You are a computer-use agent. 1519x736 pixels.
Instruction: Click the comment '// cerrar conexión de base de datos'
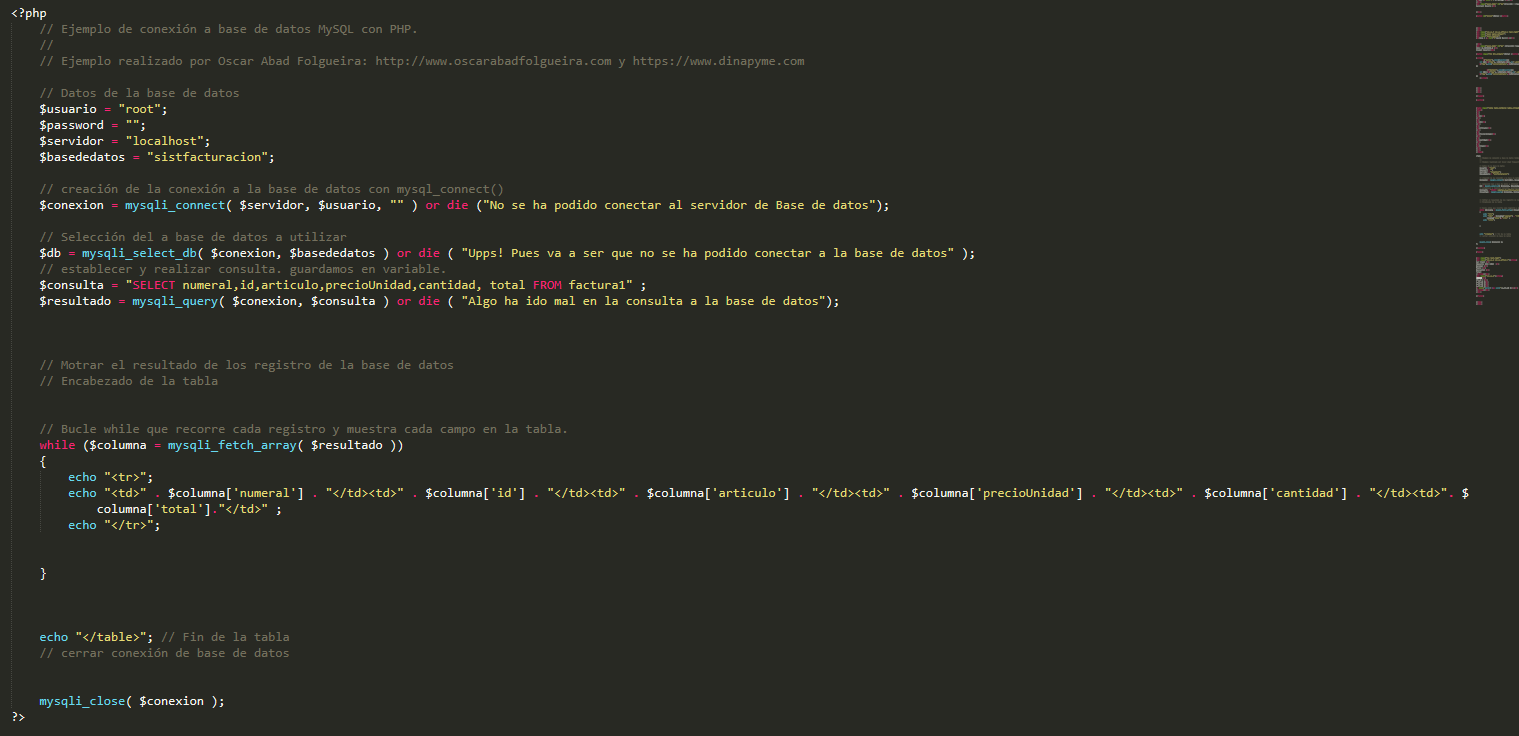click(164, 653)
